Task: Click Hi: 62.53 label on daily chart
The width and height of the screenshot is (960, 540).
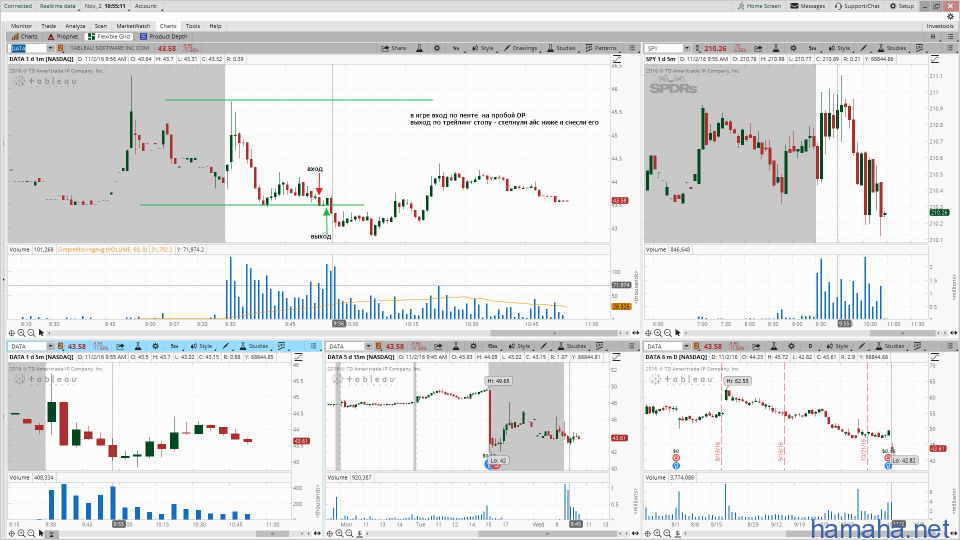Action: [x=738, y=381]
